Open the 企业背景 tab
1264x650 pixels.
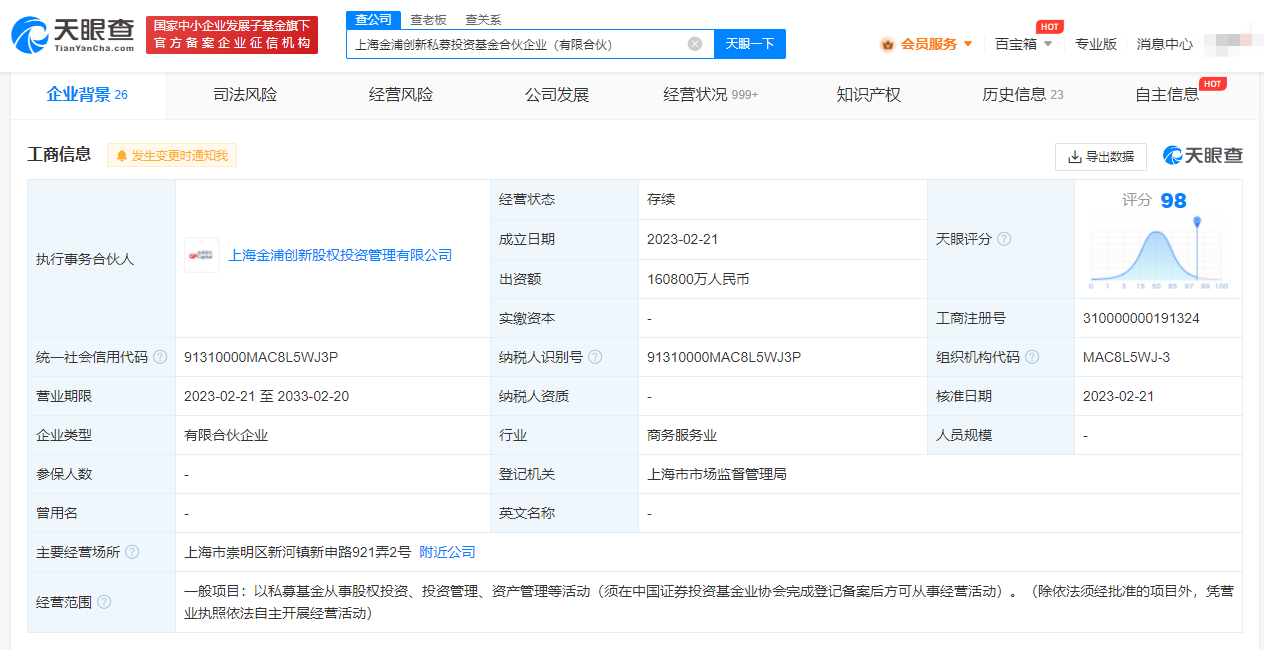pyautogui.click(x=88, y=95)
